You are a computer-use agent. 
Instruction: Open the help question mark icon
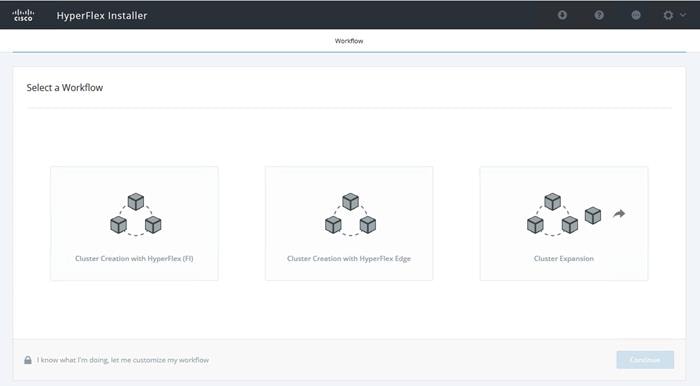tap(599, 15)
